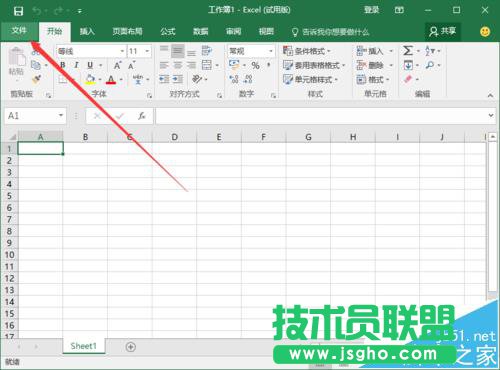
Task: Open the font size dropdown
Action: [147, 51]
